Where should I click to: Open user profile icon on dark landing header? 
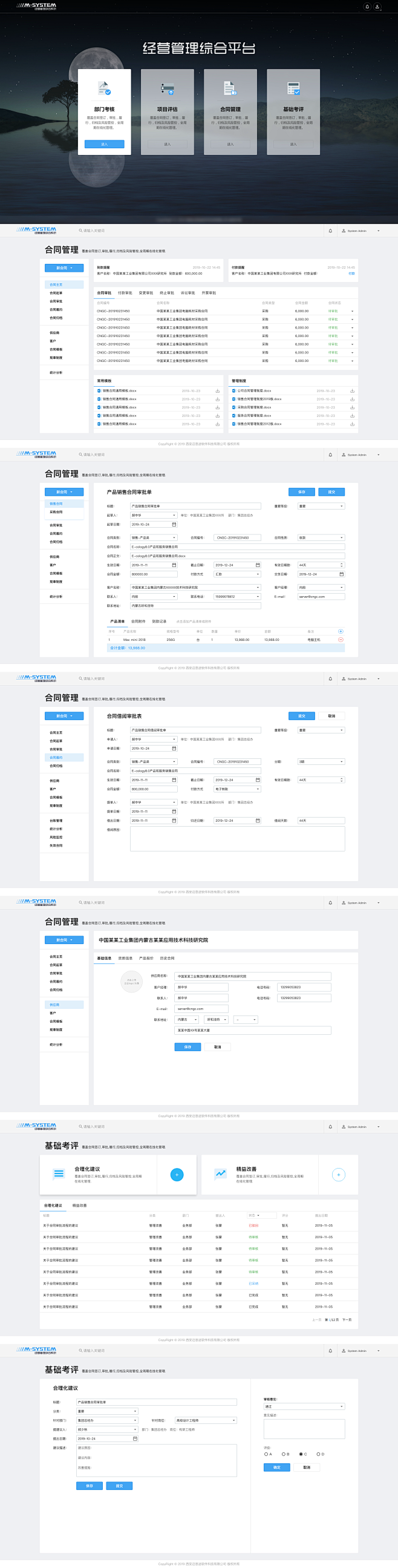pos(377,7)
